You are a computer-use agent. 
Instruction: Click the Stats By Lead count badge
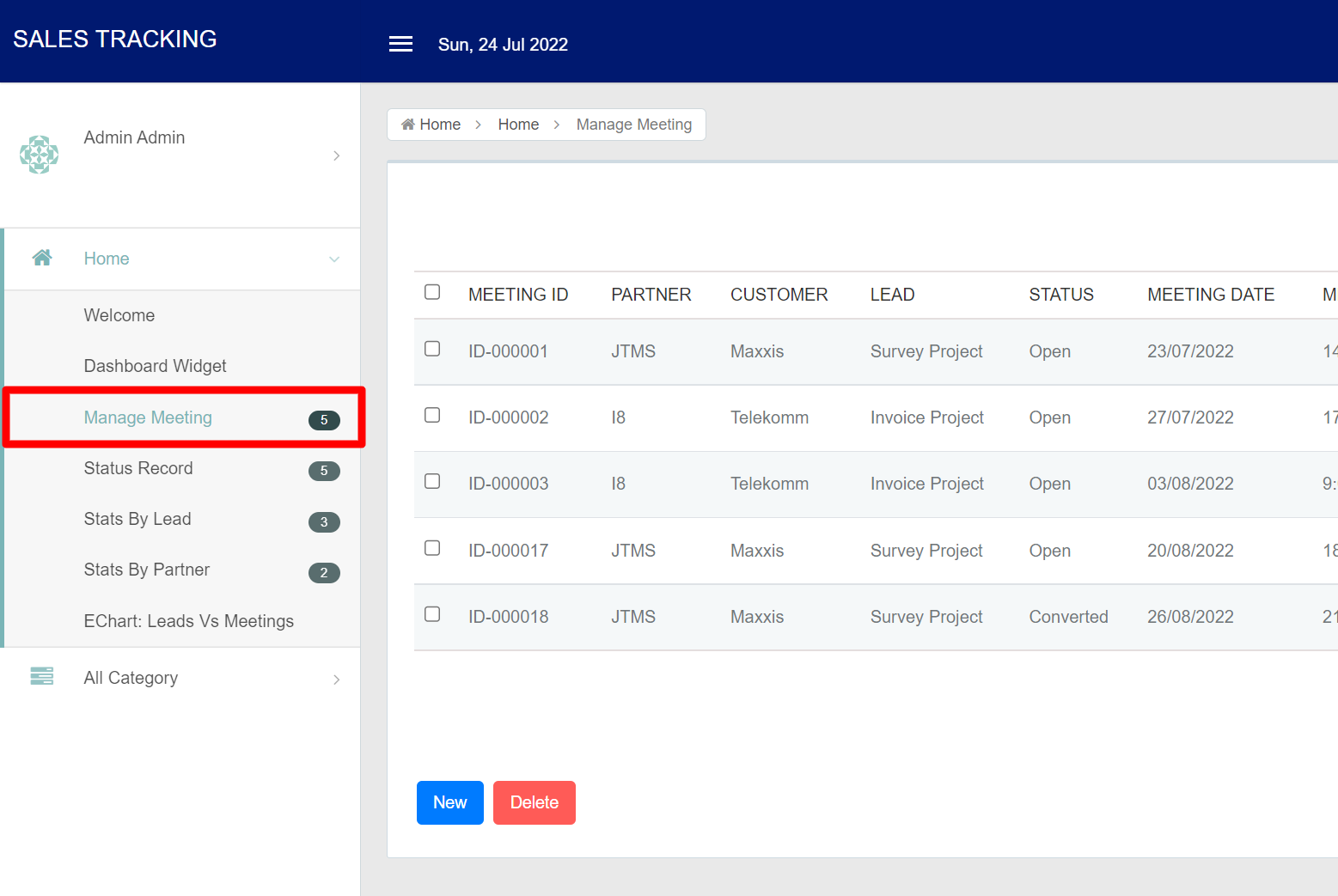(324, 521)
